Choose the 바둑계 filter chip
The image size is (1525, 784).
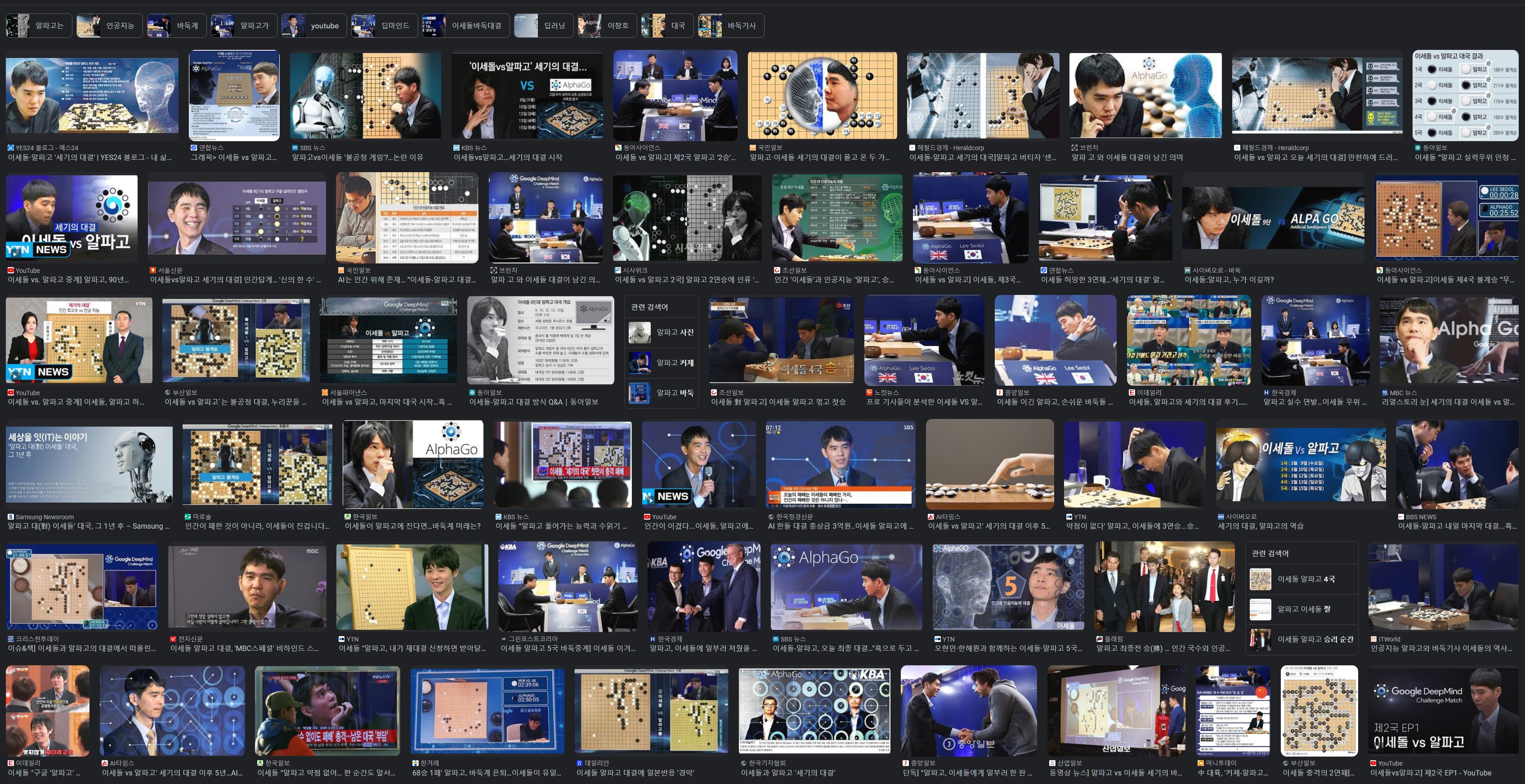coord(176,26)
